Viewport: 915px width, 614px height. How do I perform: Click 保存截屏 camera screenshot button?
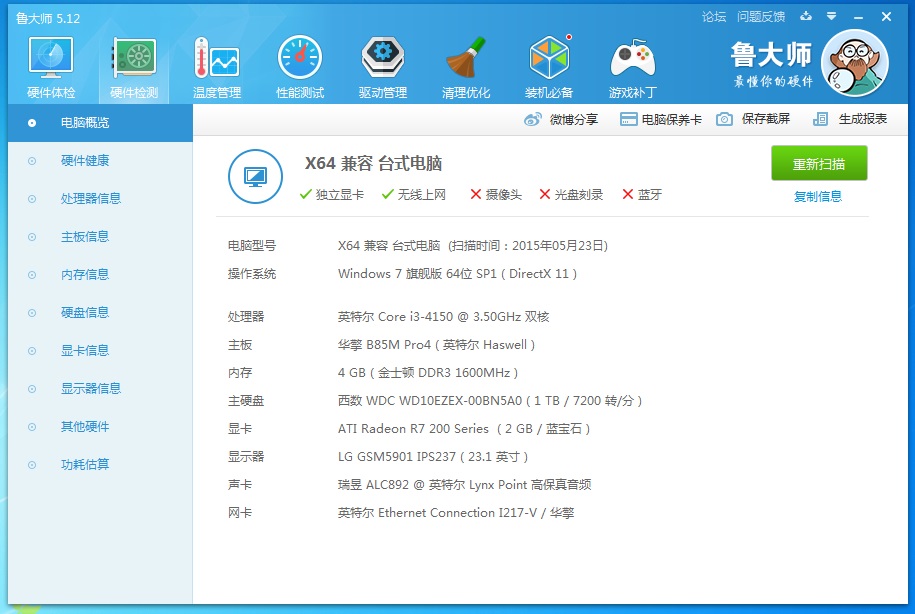[x=753, y=119]
